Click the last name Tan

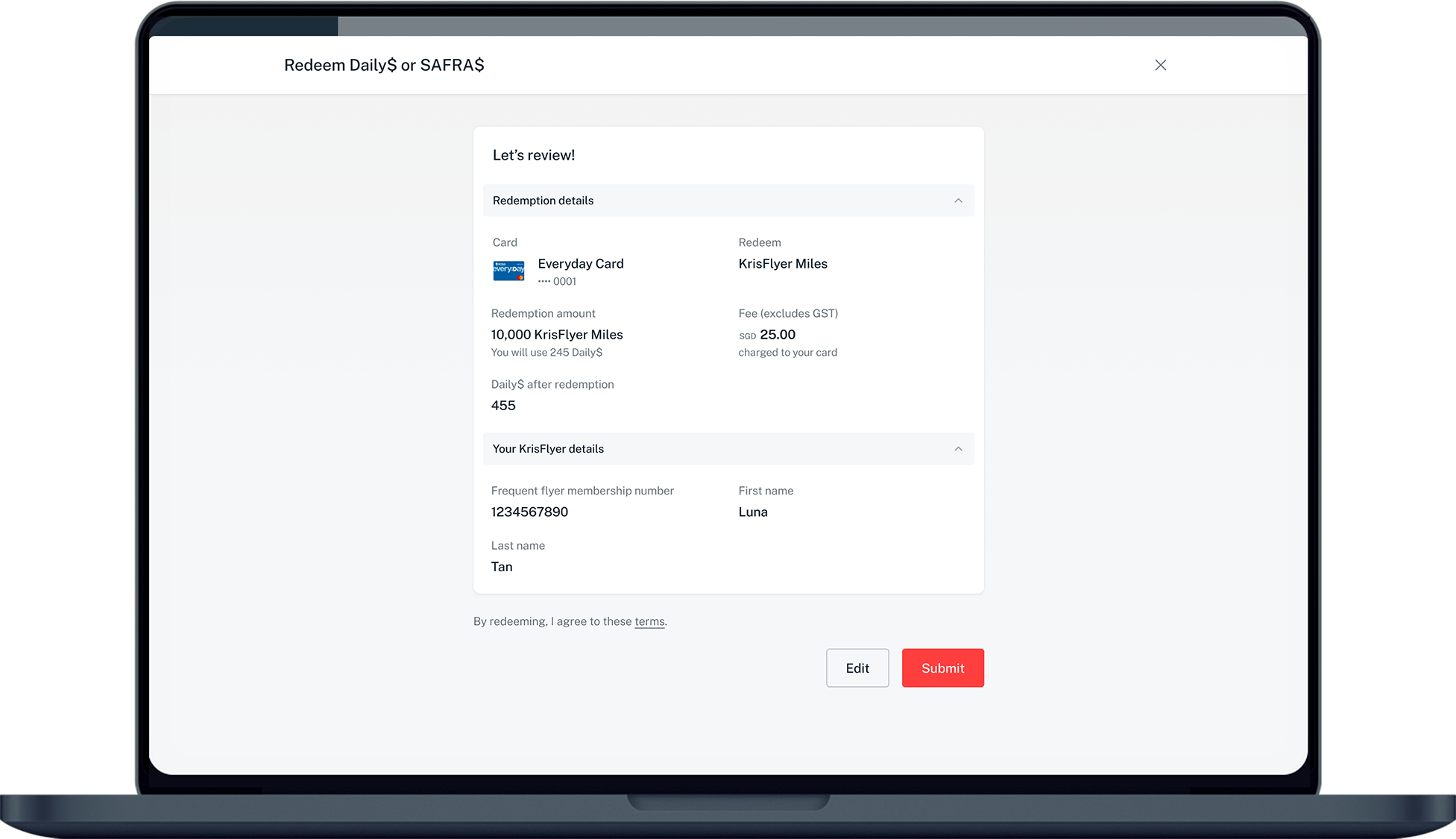pyautogui.click(x=502, y=567)
